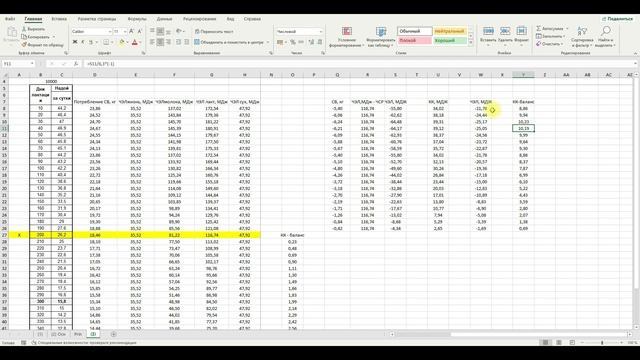The height and width of the screenshot is (360, 640).
Task: Apply the yellow fill color
Action: coord(122,42)
